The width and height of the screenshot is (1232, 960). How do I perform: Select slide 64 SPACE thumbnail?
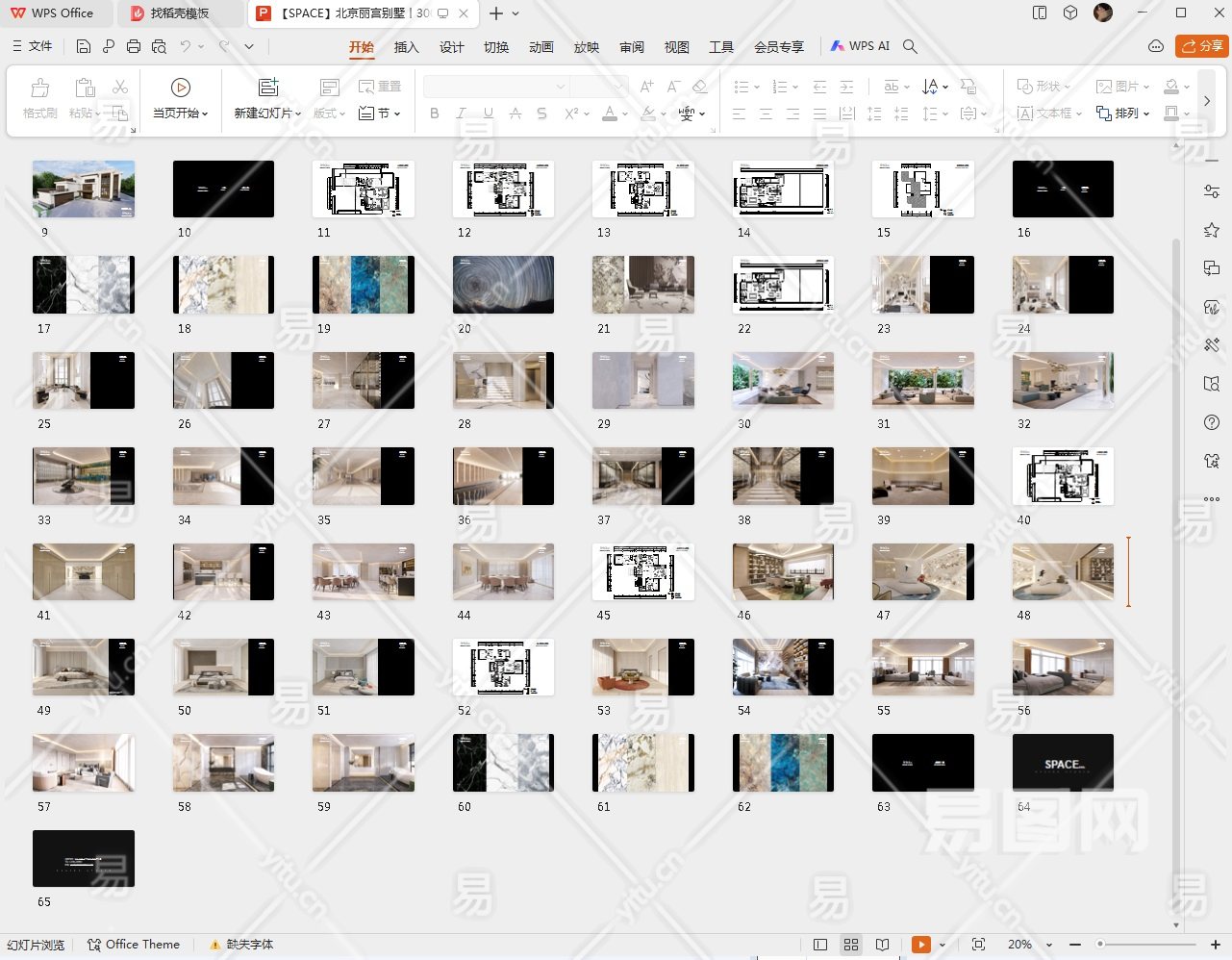(x=1063, y=764)
